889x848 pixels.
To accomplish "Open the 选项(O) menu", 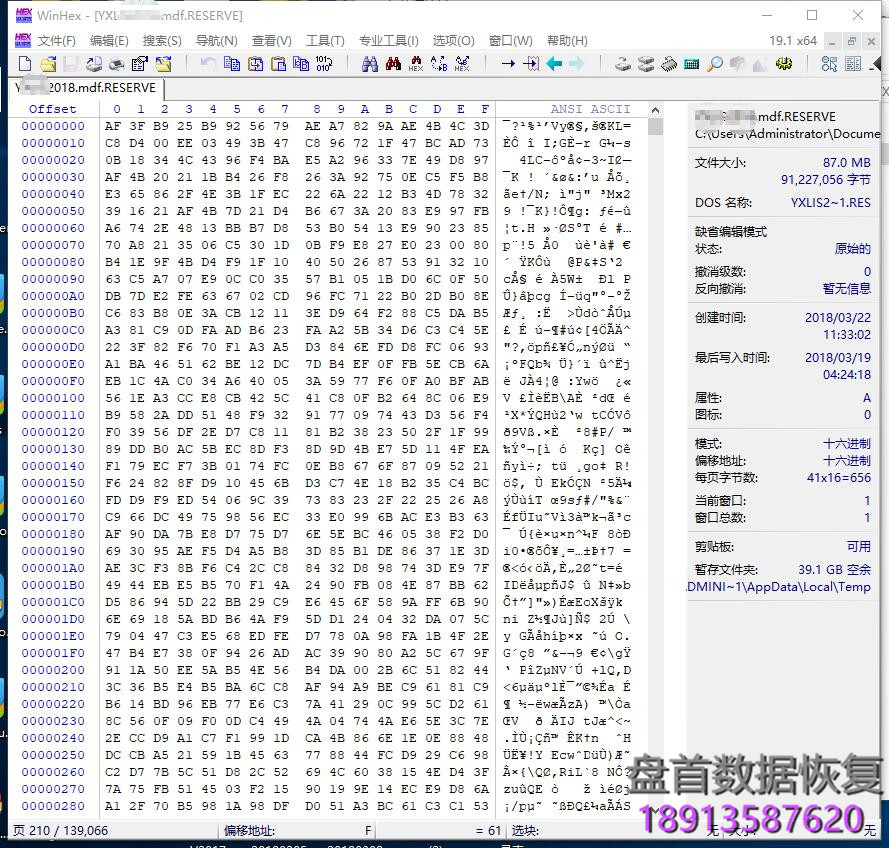I will [455, 41].
